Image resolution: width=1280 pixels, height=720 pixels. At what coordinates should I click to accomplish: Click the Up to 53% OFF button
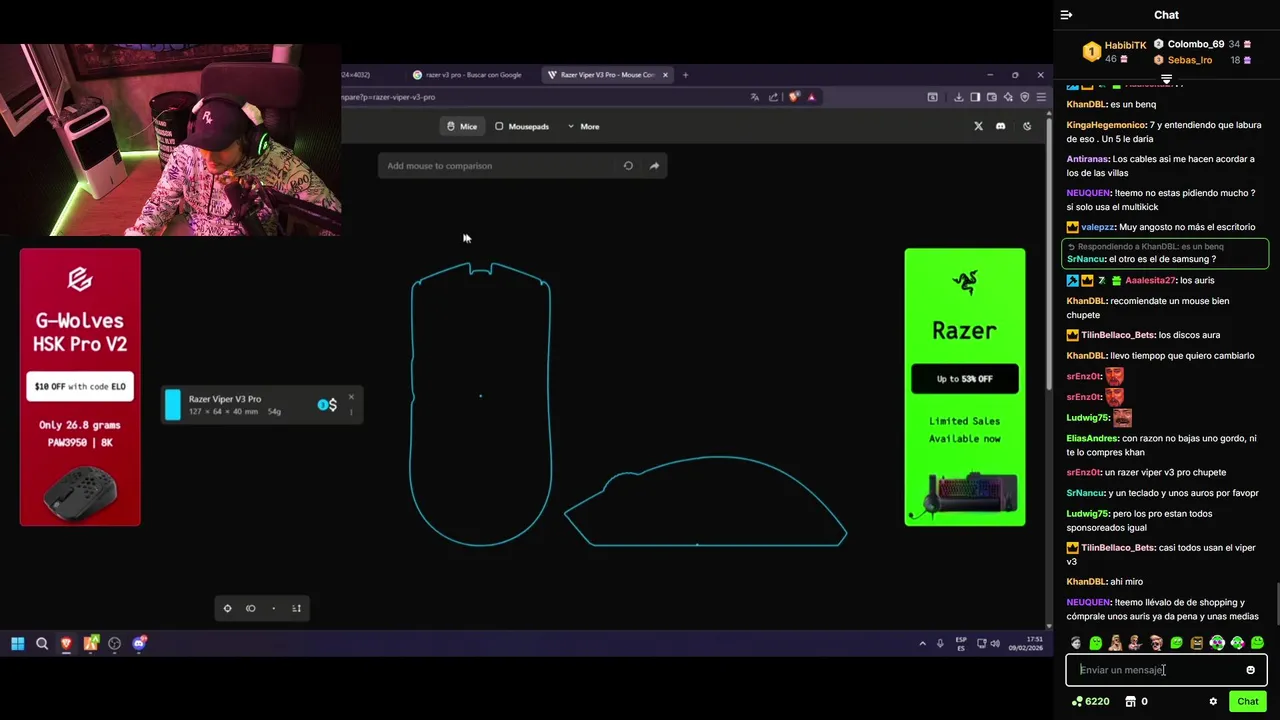click(965, 379)
